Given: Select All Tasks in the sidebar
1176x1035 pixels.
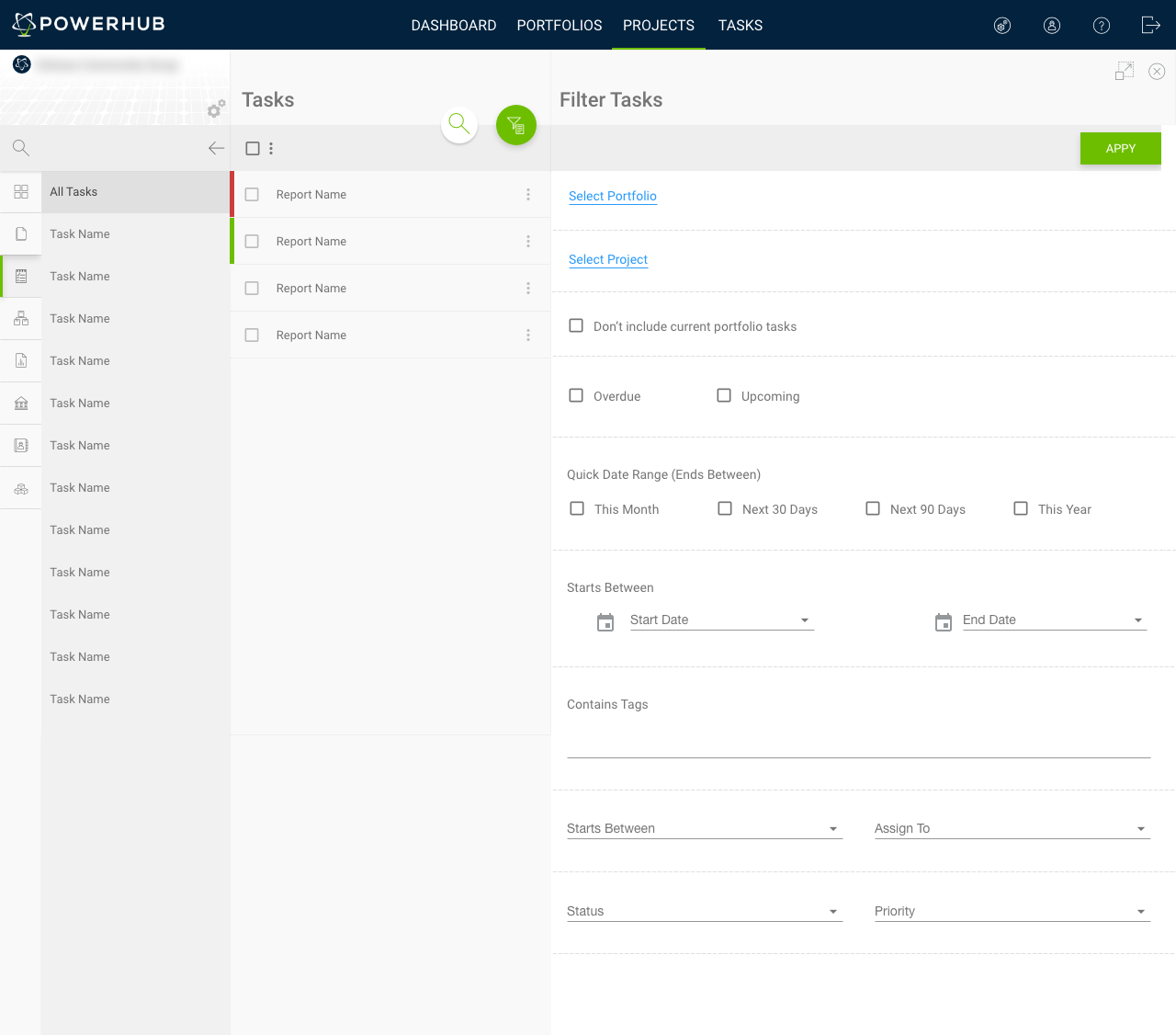Looking at the screenshot, I should tap(135, 192).
